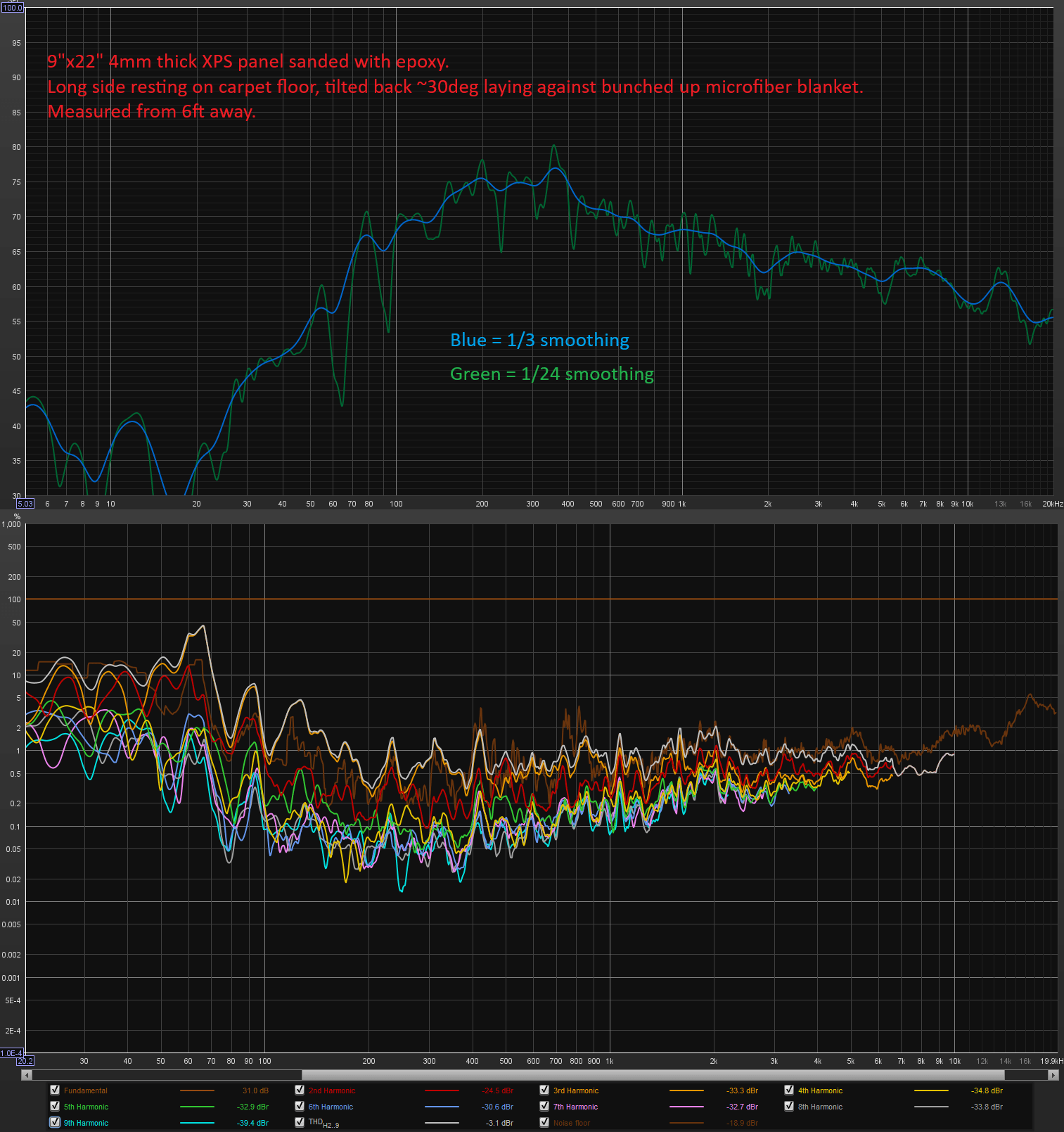Click the 2nd Harmonic red line swatch
This screenshot has width=1064, height=1132.
pos(442,1090)
